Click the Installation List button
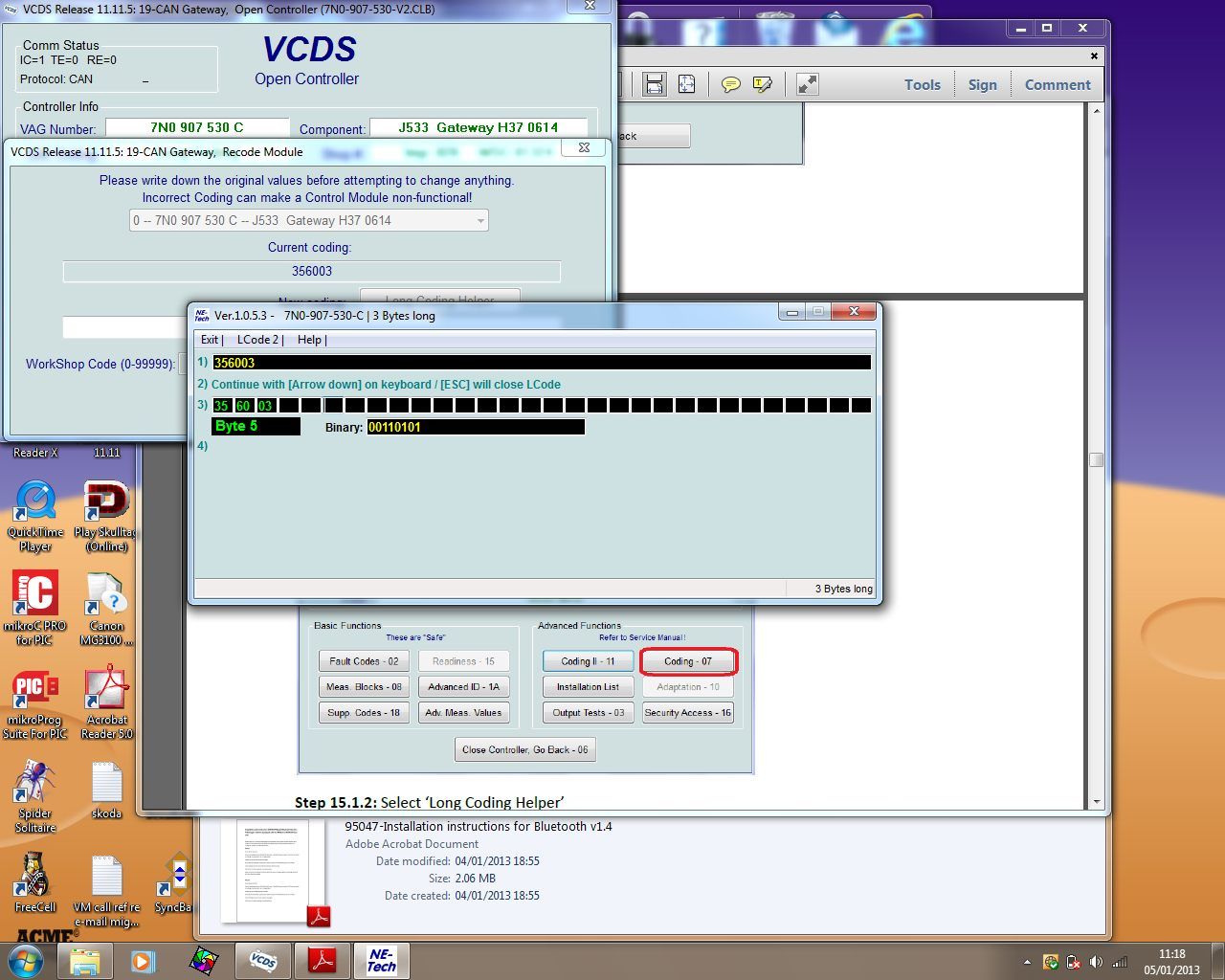Screen dimensions: 1225x980 (x=588, y=687)
